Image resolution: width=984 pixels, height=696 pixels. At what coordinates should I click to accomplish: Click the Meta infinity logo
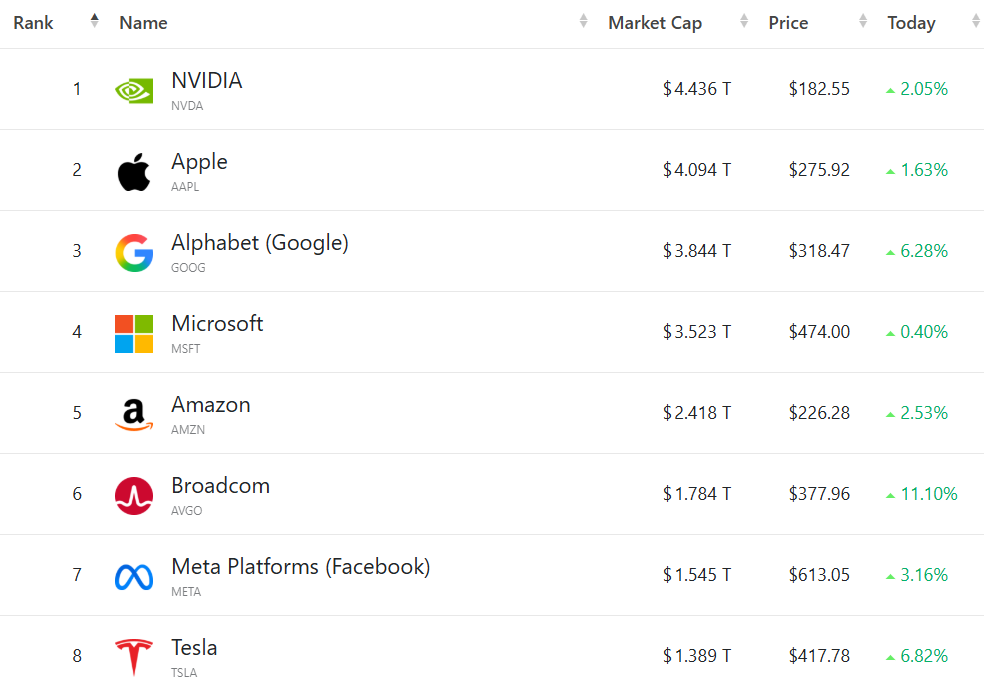point(134,577)
